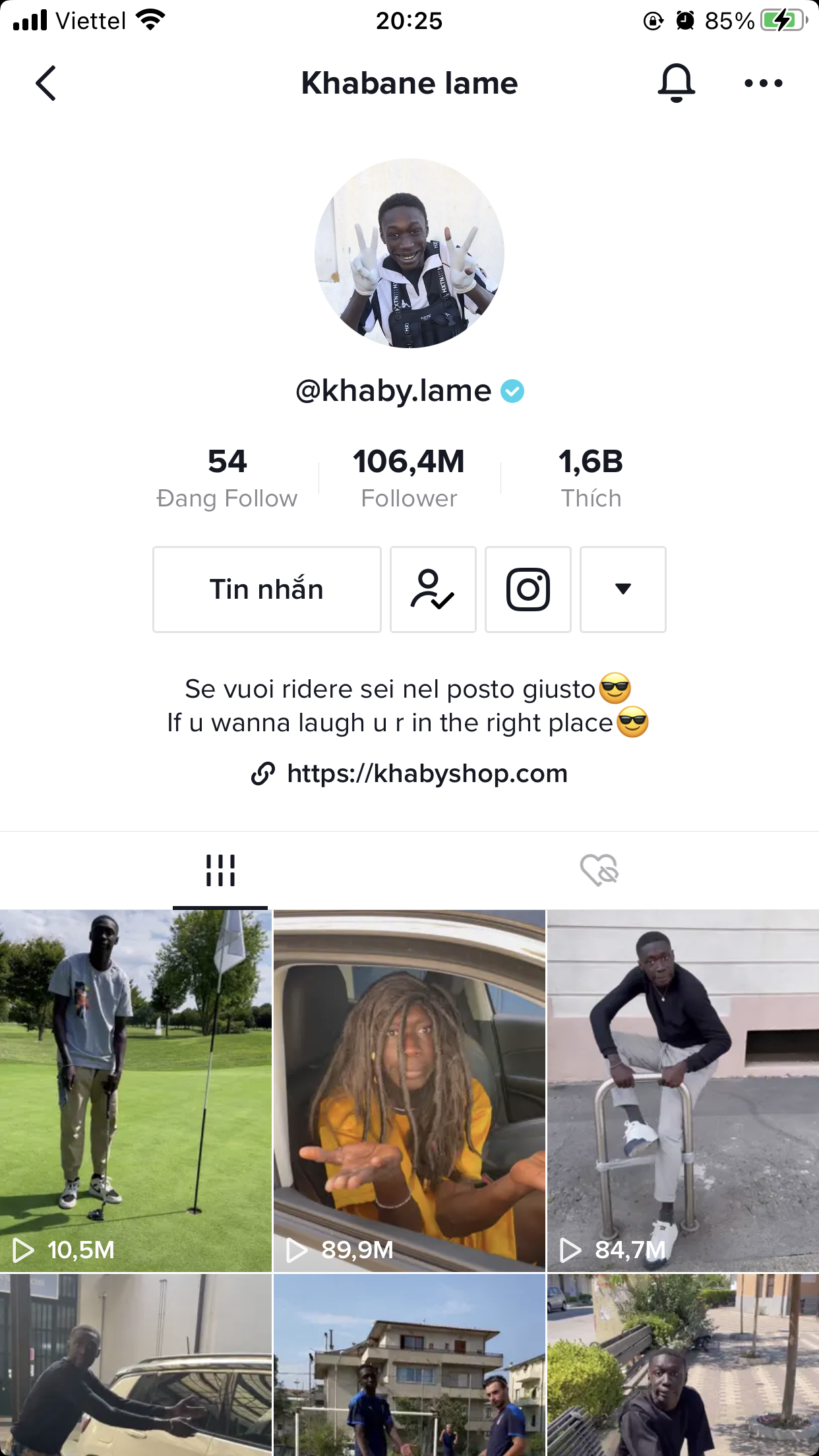Toggle following status with person-check button
Screen dimensions: 819x1456
coord(433,590)
